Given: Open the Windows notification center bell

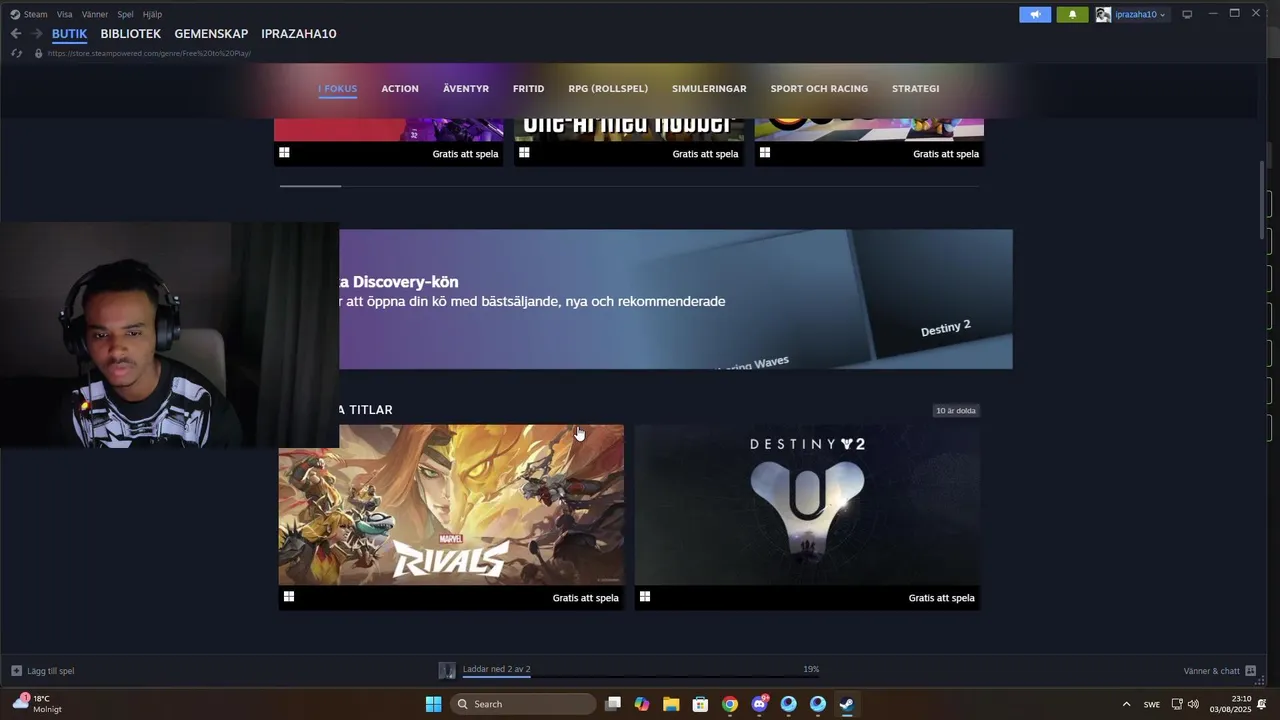Looking at the screenshot, I should click(1262, 704).
